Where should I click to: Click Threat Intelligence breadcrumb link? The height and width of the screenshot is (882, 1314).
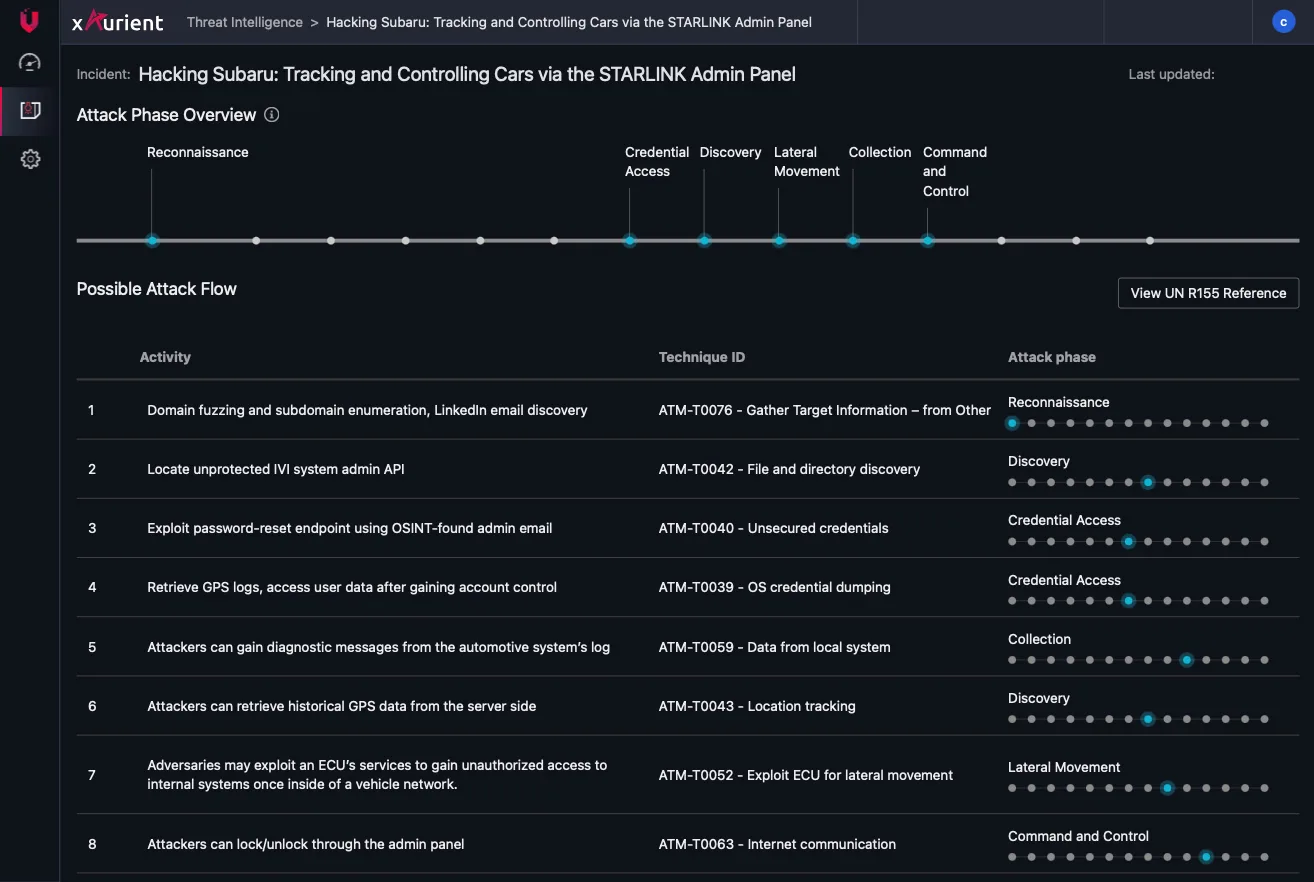pos(245,22)
